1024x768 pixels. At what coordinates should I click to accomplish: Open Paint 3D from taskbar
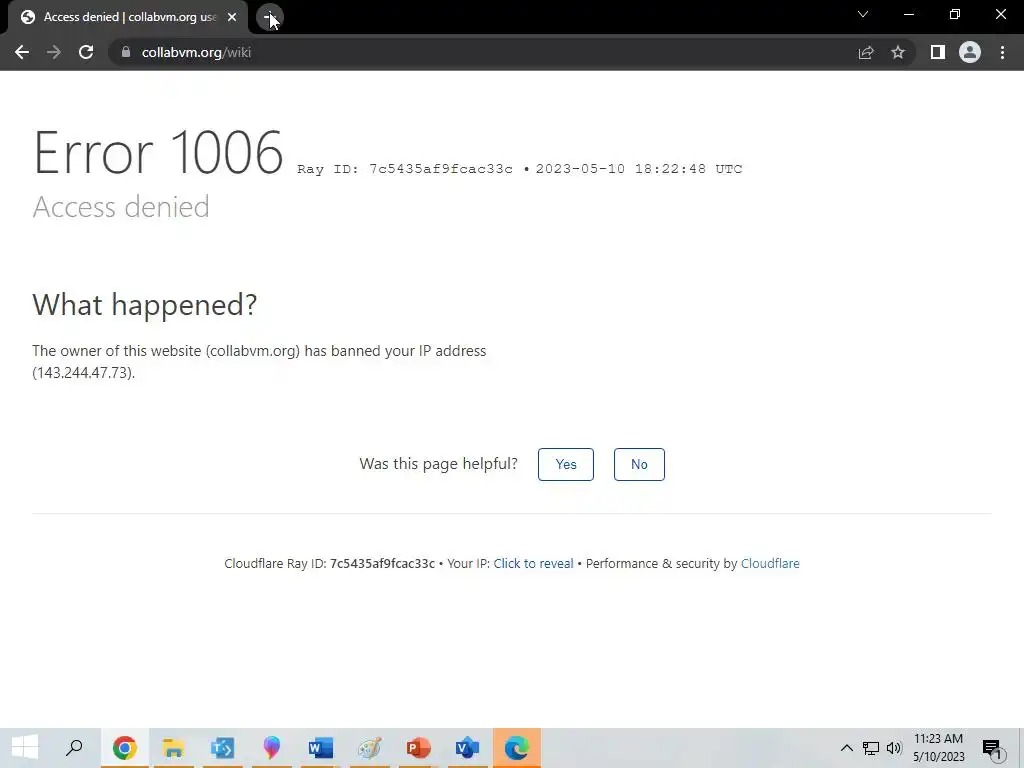click(x=272, y=748)
